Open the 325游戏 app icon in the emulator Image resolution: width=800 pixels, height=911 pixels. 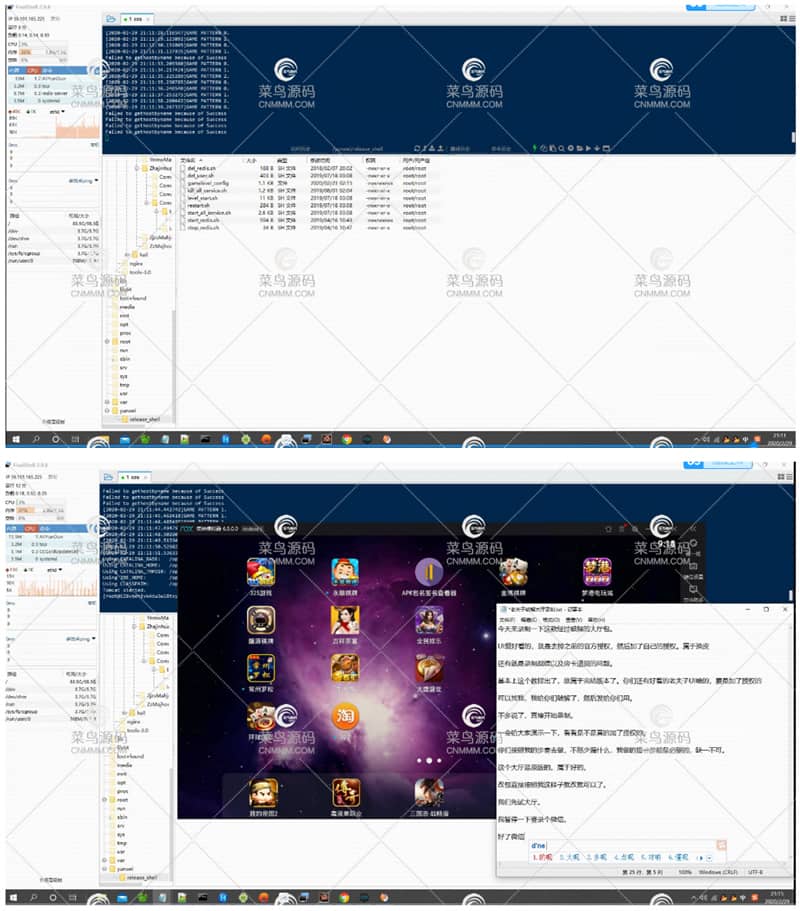point(261,572)
